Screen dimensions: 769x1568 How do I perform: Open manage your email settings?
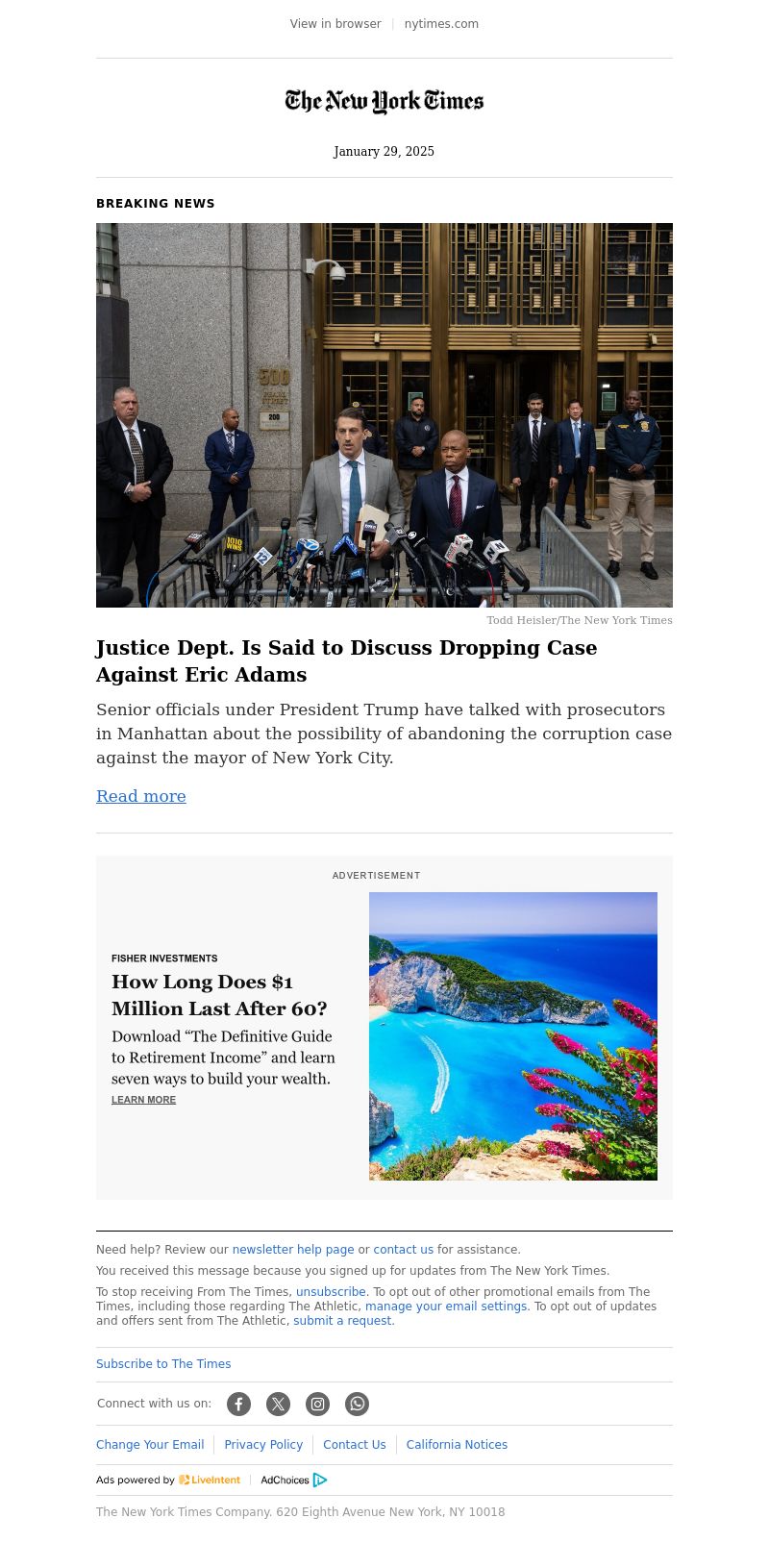446,1307
